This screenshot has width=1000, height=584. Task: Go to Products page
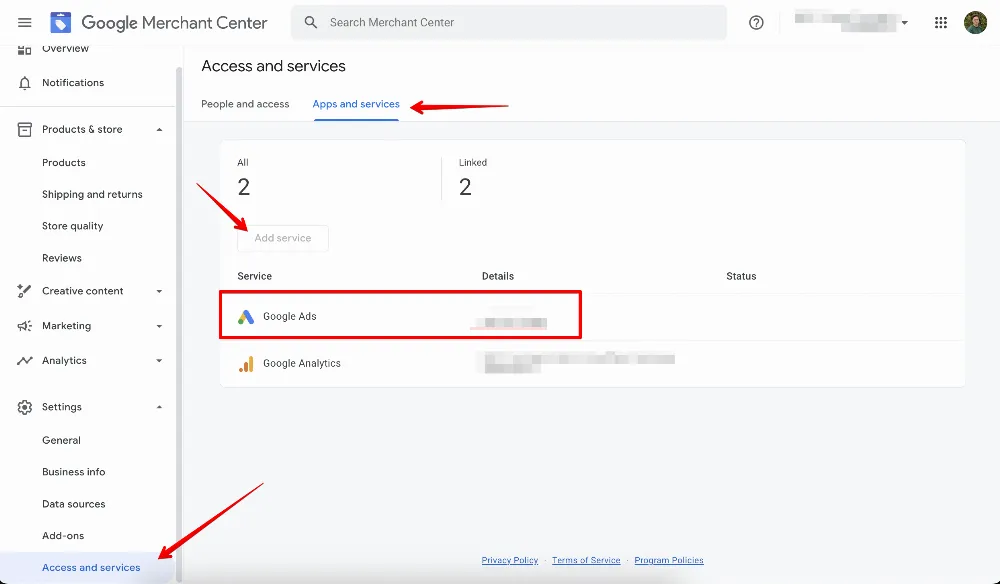pyautogui.click(x=64, y=163)
